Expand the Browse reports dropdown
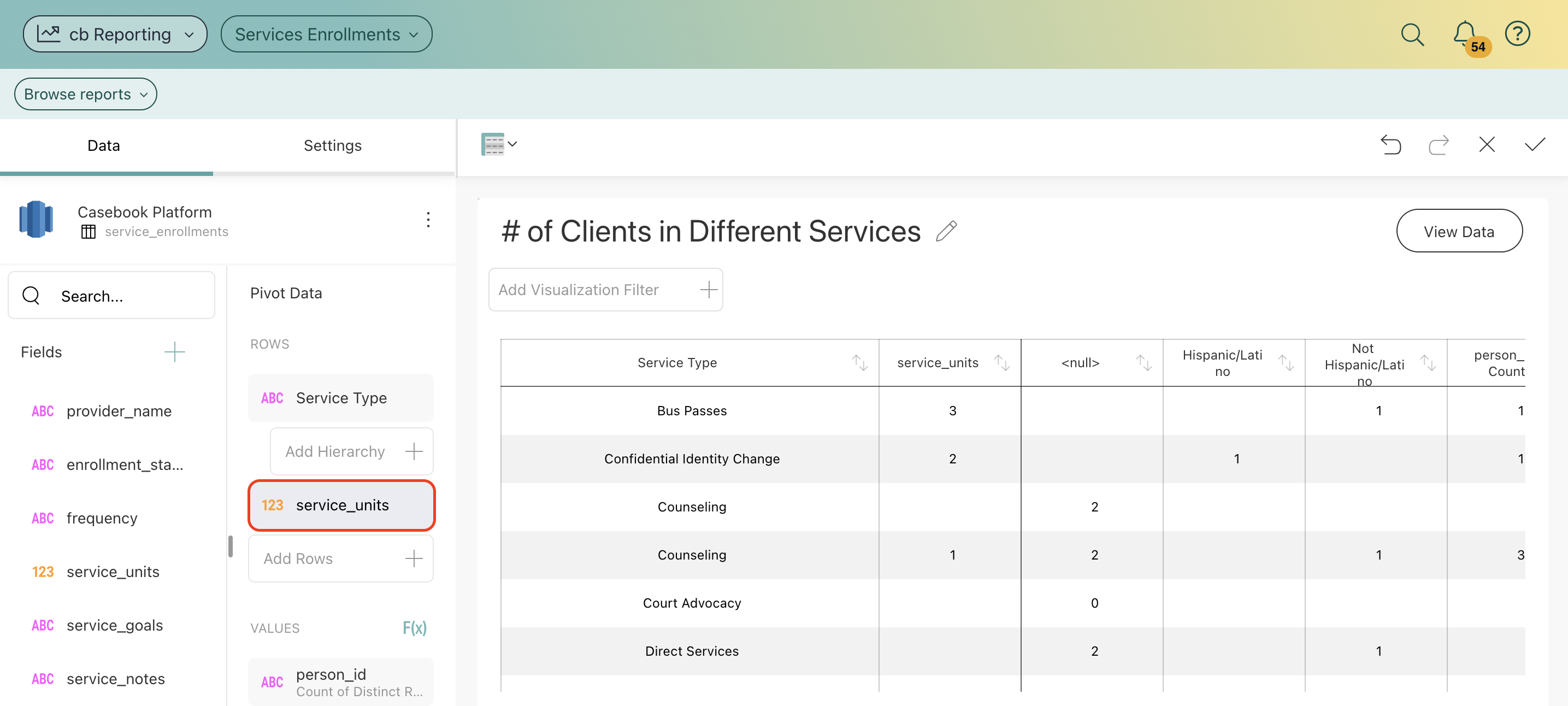 click(85, 95)
